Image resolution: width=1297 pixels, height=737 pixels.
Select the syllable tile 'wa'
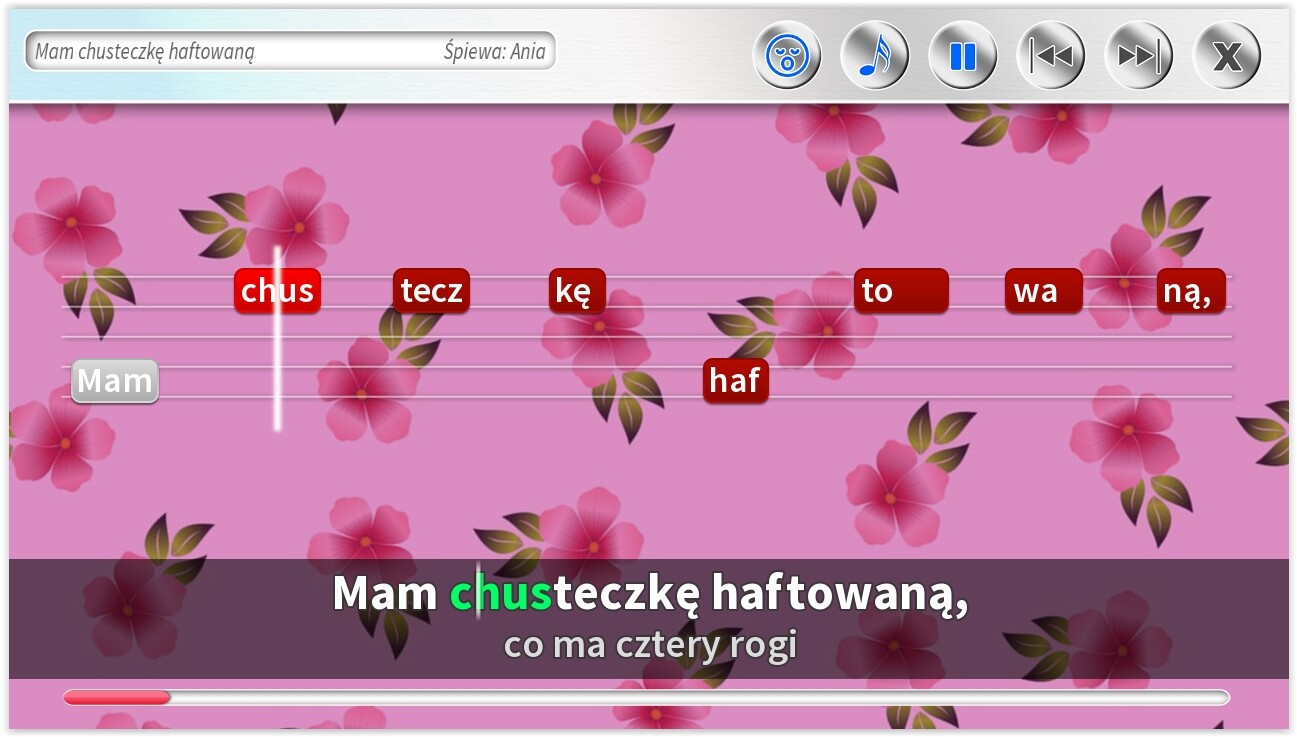point(1042,290)
